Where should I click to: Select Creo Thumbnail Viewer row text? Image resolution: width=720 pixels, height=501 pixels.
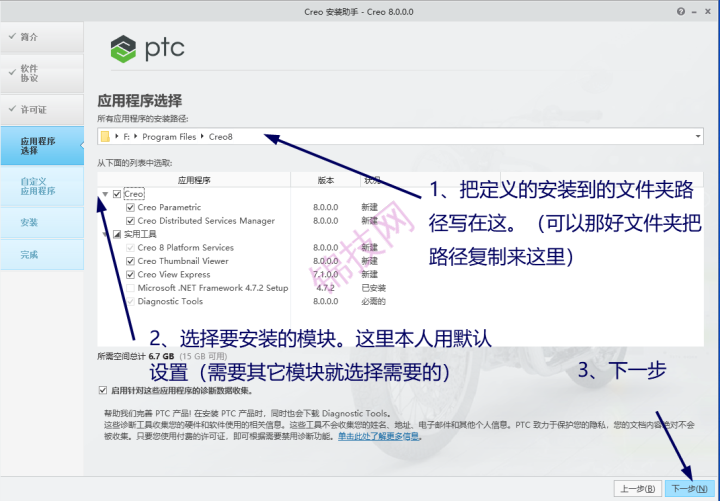tap(183, 261)
